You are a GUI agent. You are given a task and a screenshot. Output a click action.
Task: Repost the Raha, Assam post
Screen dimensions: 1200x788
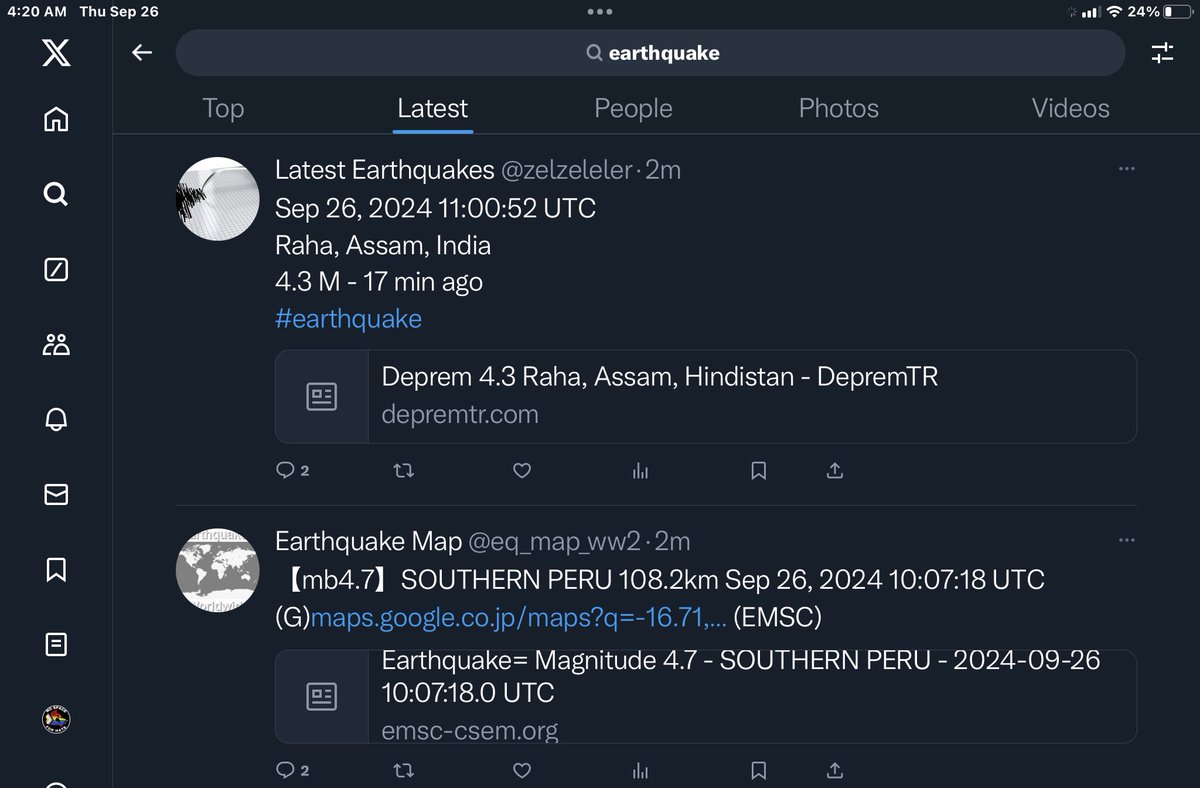[403, 470]
